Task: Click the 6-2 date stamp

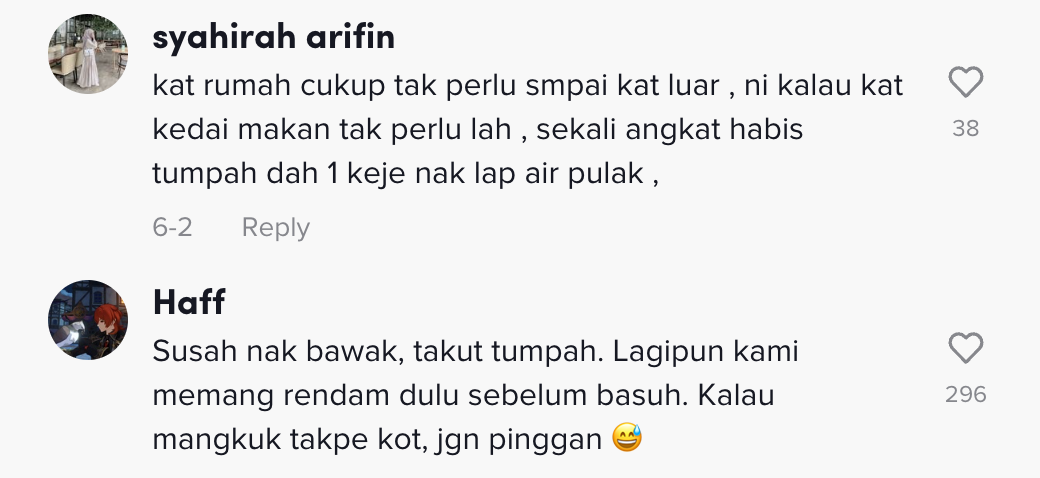Action: 172,227
